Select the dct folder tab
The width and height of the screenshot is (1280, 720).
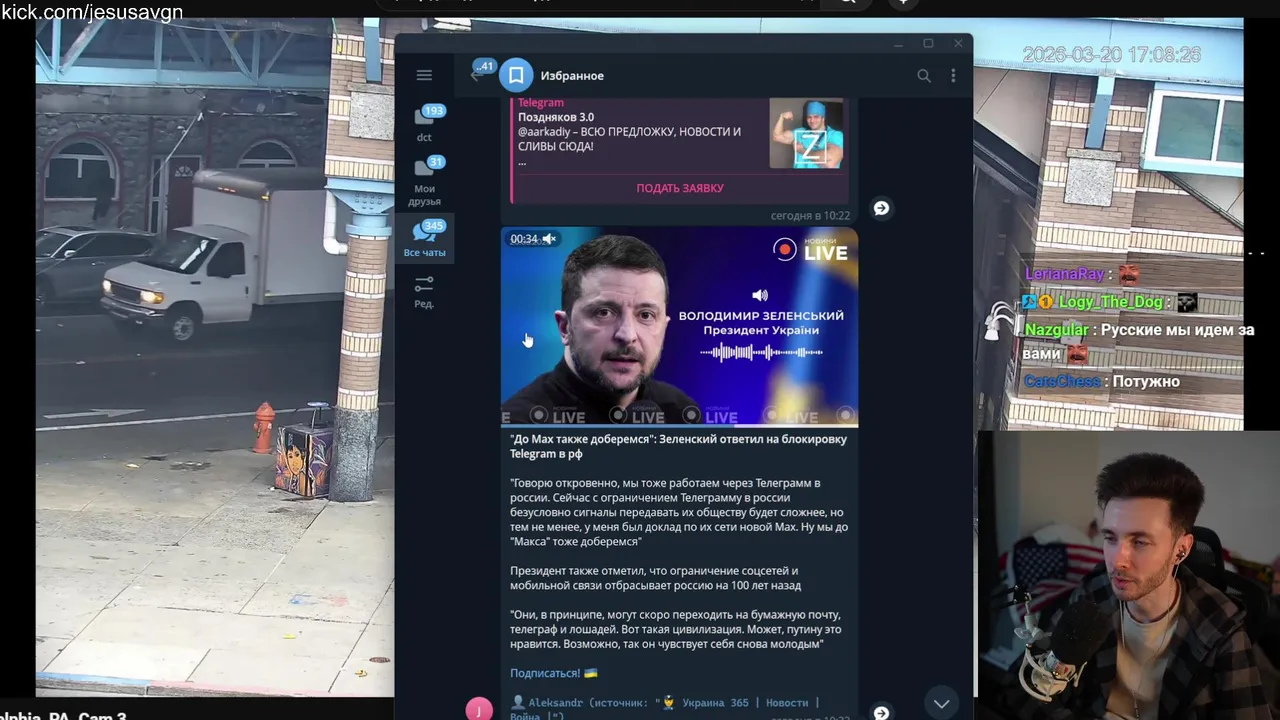click(424, 124)
